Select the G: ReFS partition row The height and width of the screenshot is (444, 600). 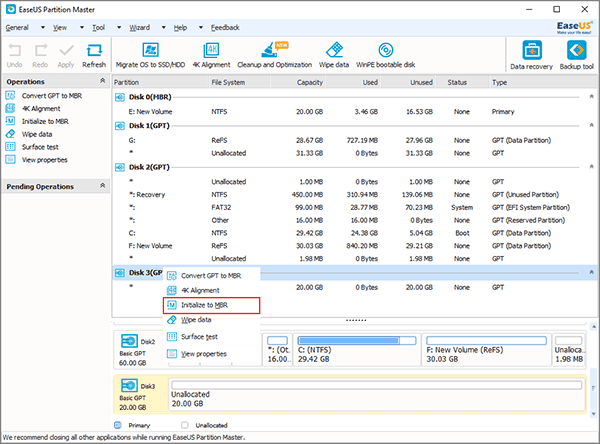(352, 140)
